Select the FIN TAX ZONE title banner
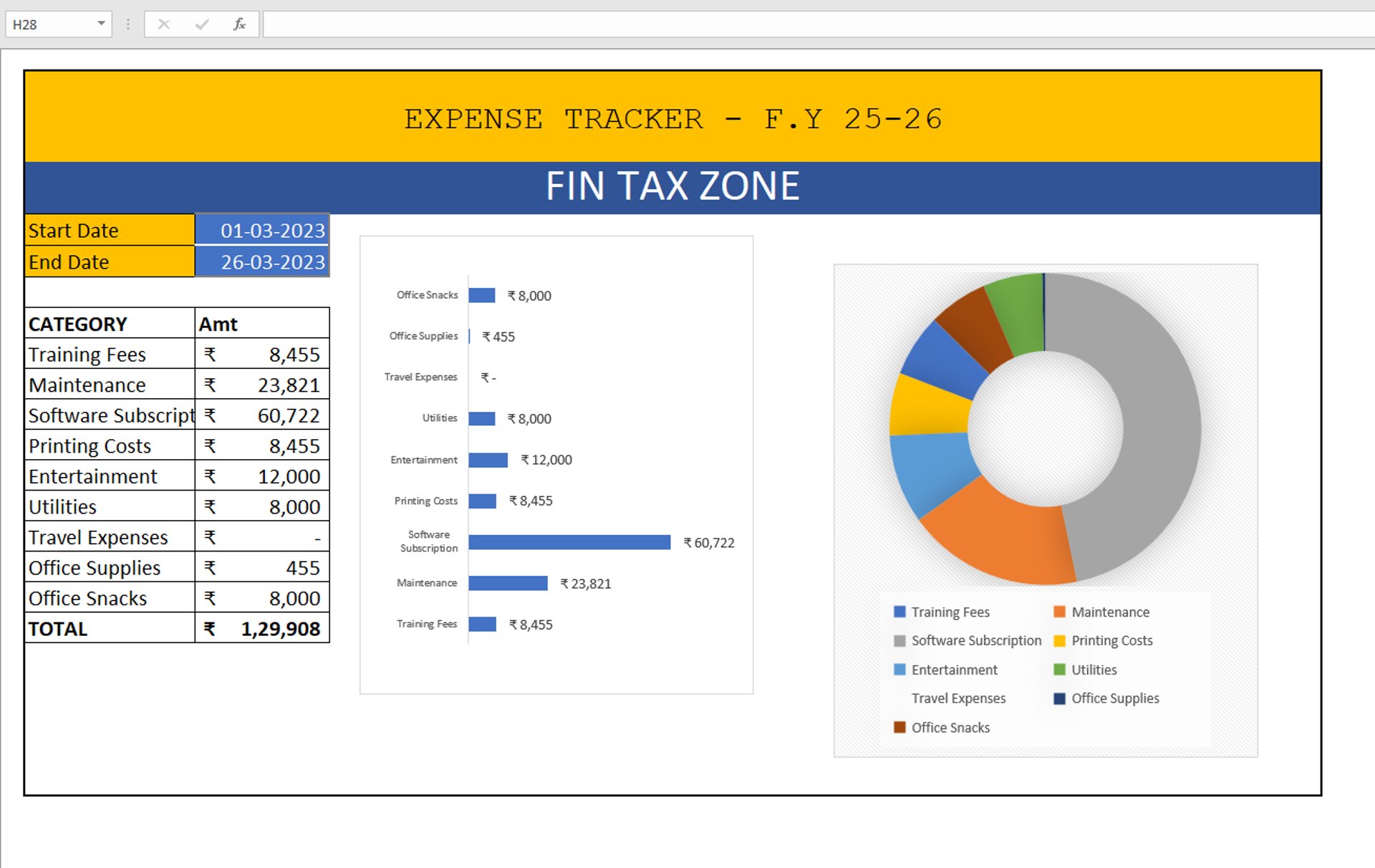This screenshot has height=868, width=1375. pos(672,187)
